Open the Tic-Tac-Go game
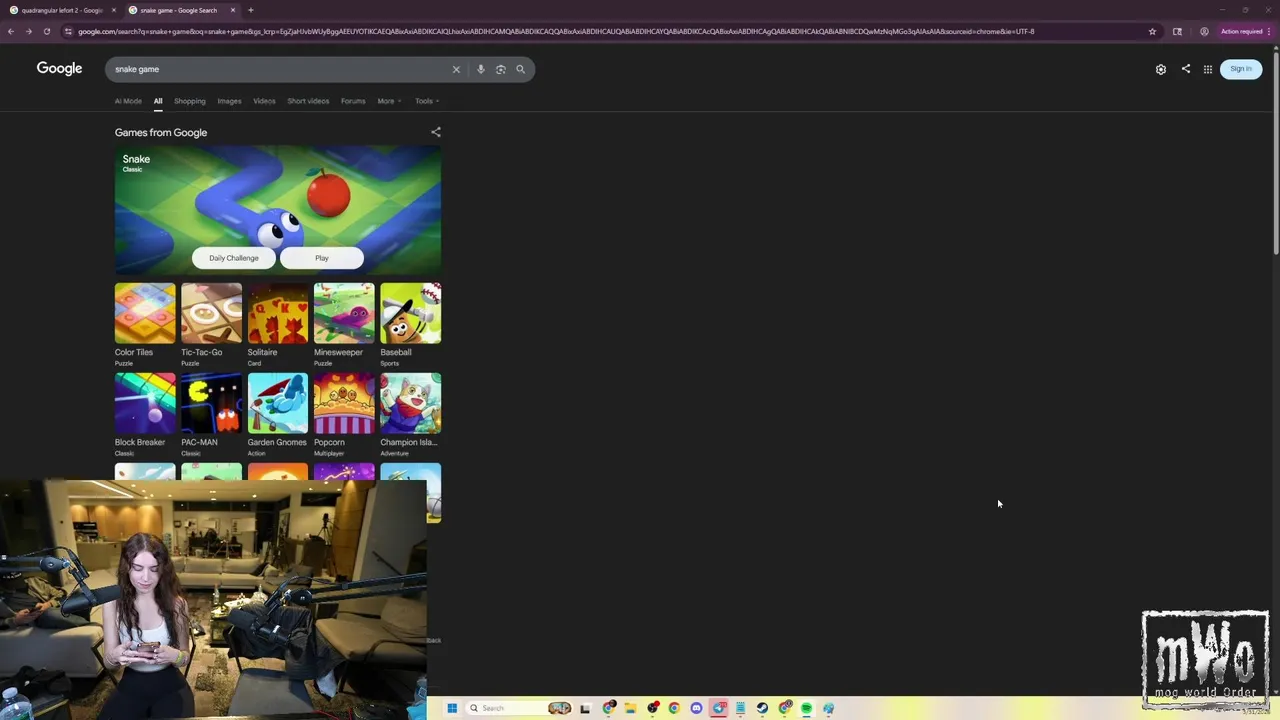This screenshot has width=1280, height=720. [x=211, y=324]
